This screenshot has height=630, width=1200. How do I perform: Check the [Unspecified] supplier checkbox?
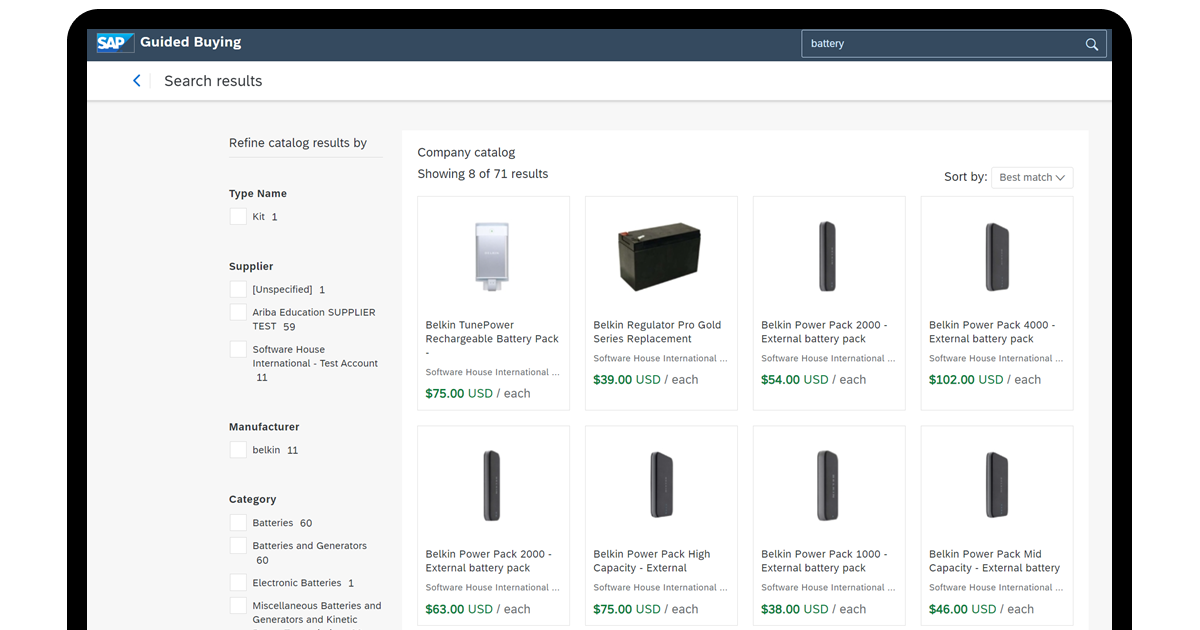pos(238,289)
